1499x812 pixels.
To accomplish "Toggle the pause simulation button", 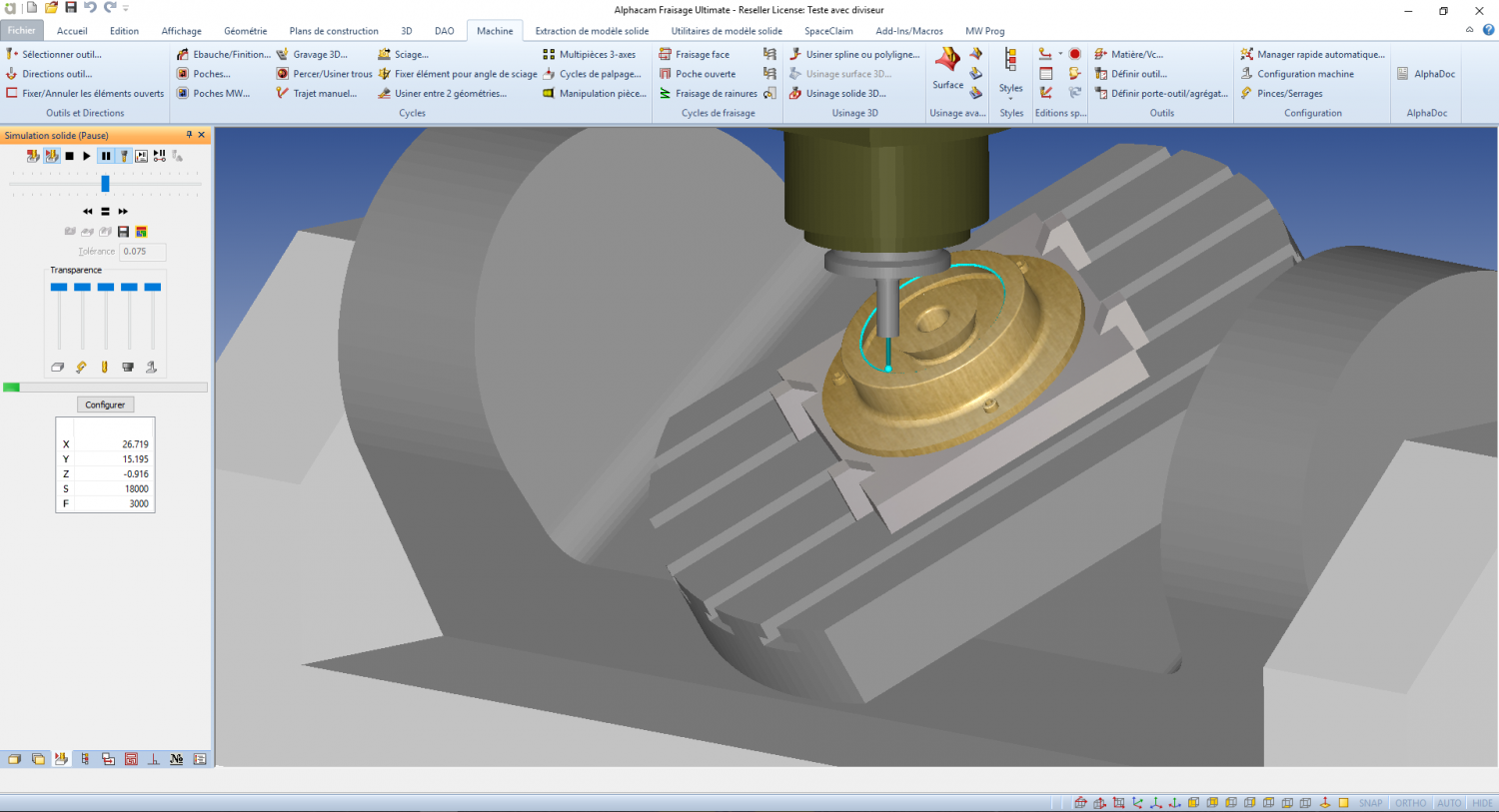I will click(106, 156).
